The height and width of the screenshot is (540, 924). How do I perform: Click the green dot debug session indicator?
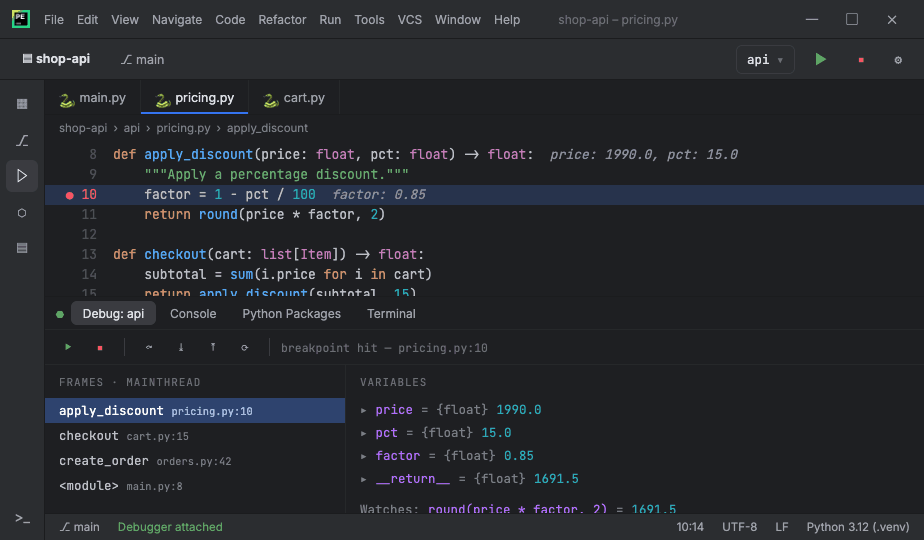(x=60, y=314)
